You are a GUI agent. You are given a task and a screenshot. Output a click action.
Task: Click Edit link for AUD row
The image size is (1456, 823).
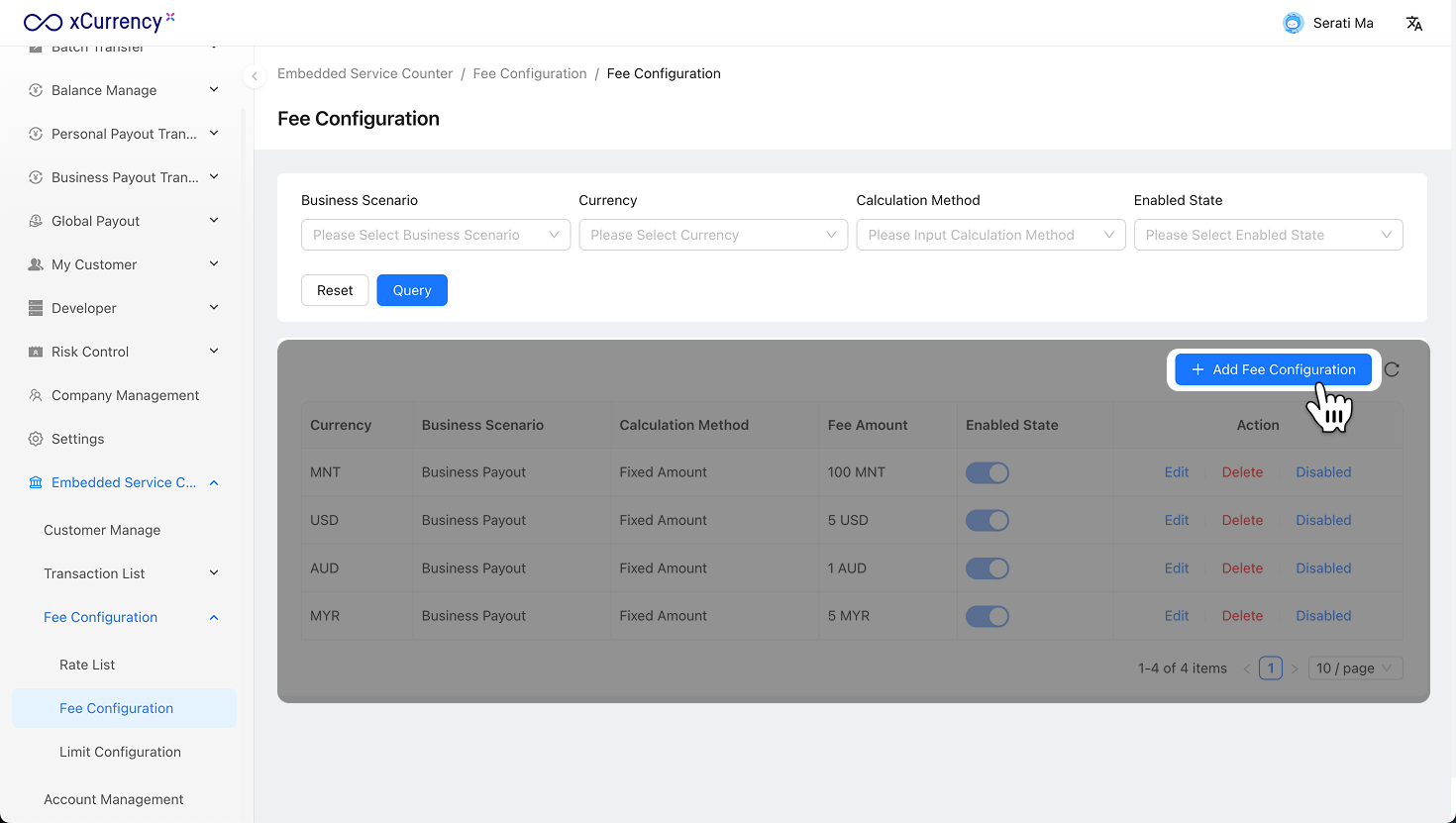[x=1176, y=568]
